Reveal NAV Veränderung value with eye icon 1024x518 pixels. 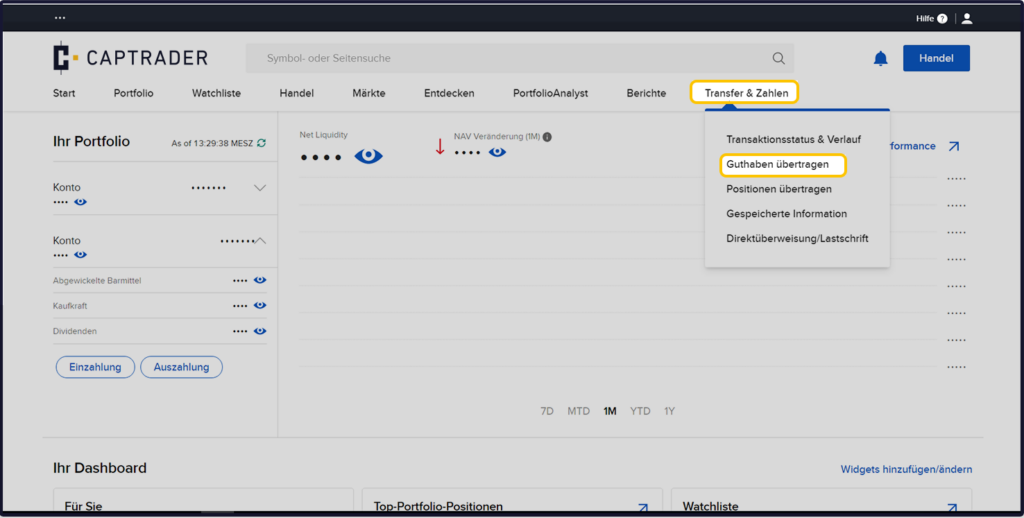coord(497,152)
